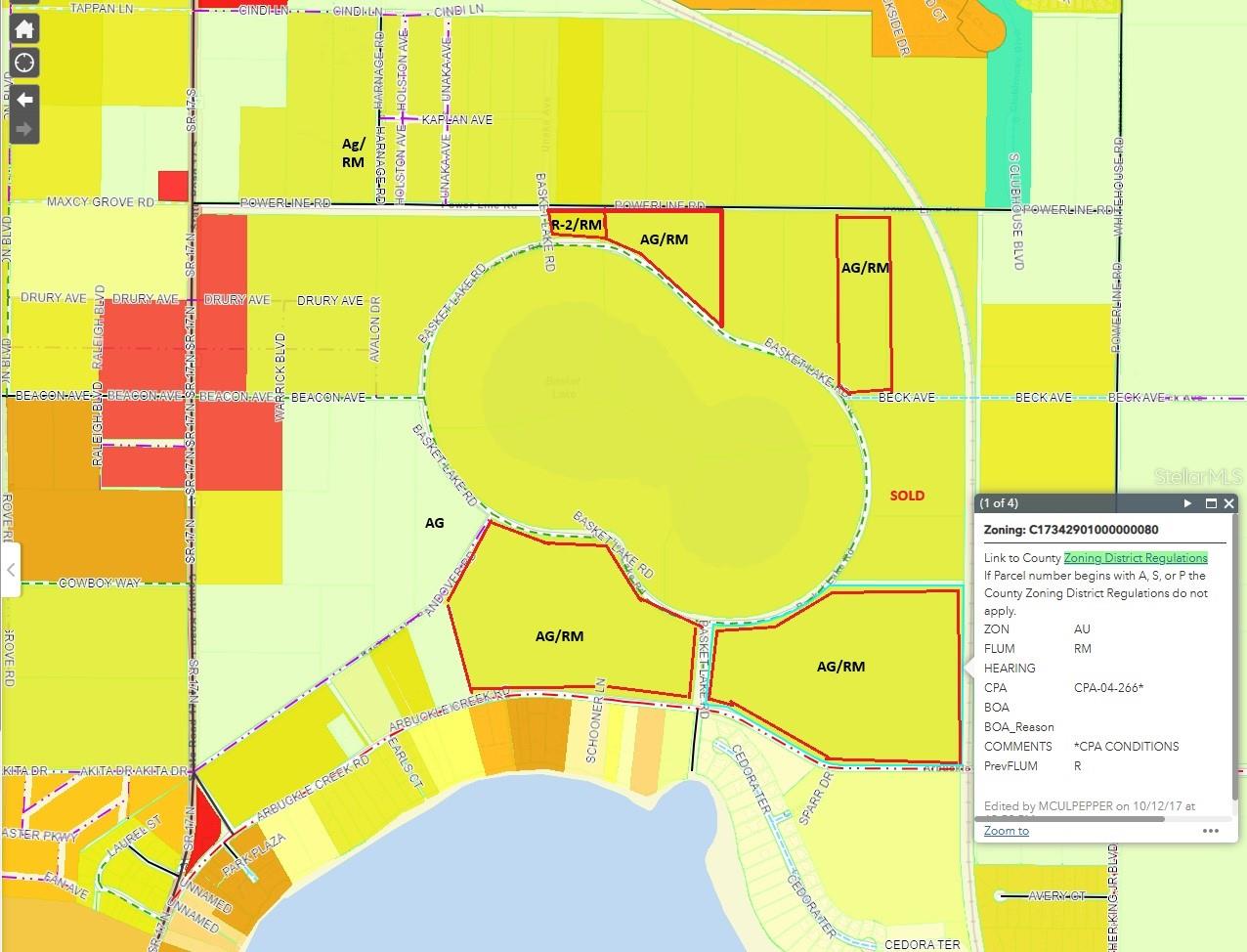Image resolution: width=1247 pixels, height=952 pixels.
Task: Maximize the zoning popup window
Action: tap(1211, 503)
